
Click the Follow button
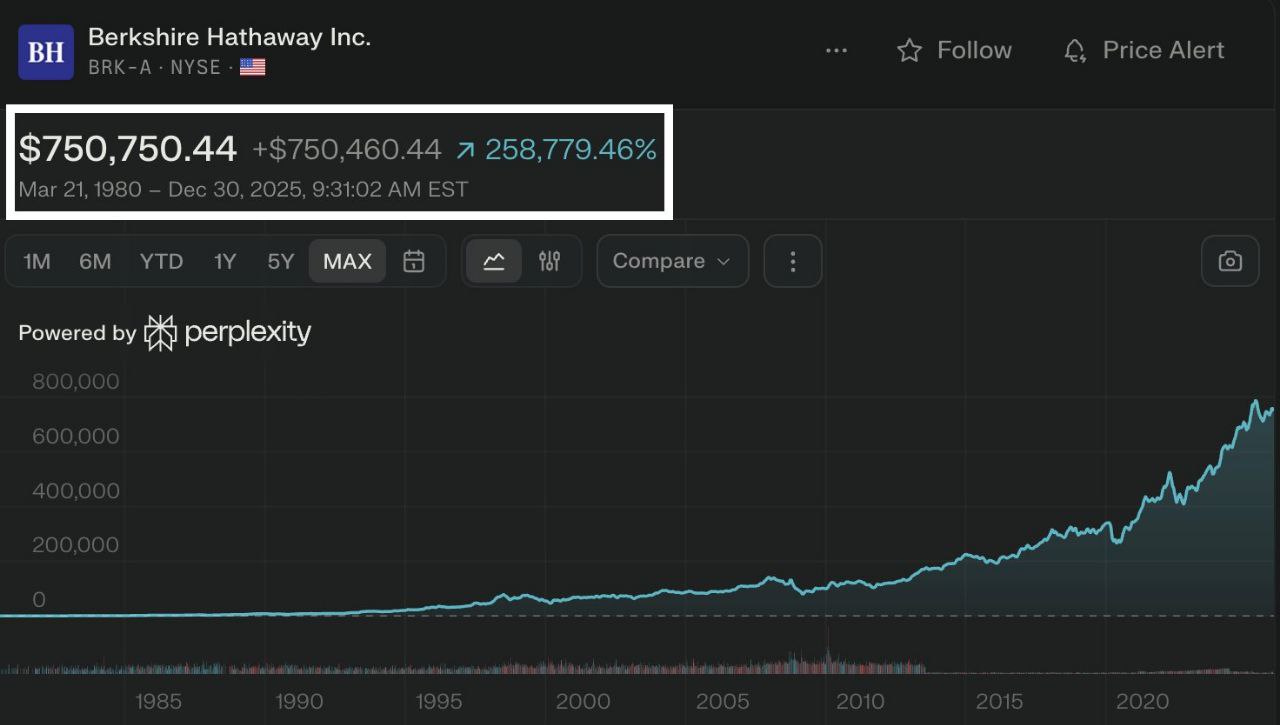[x=953, y=50]
